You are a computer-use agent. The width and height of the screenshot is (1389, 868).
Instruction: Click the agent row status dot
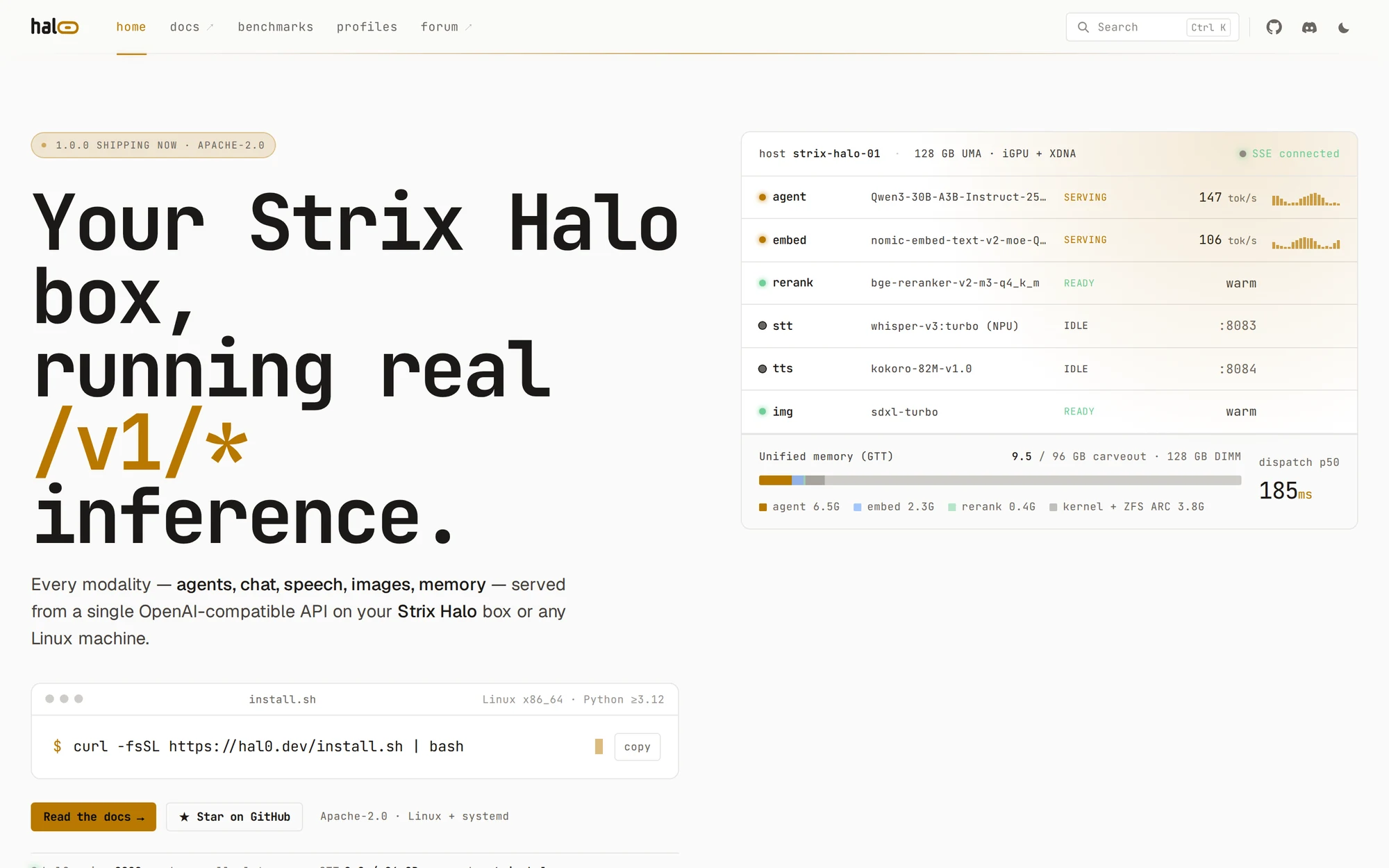tap(762, 197)
